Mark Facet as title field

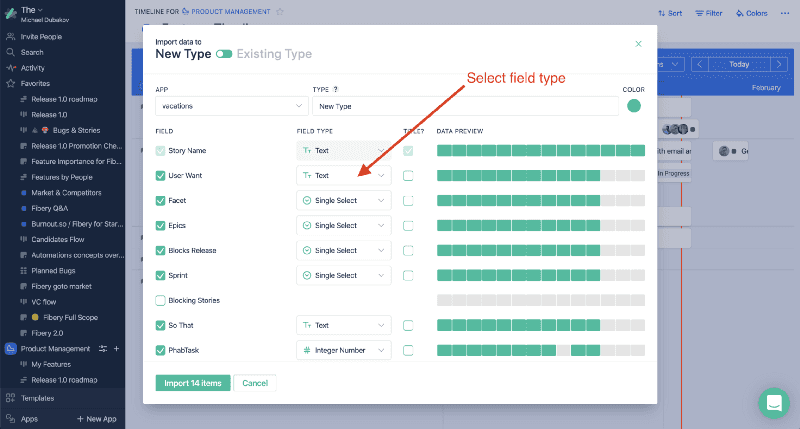click(x=408, y=200)
